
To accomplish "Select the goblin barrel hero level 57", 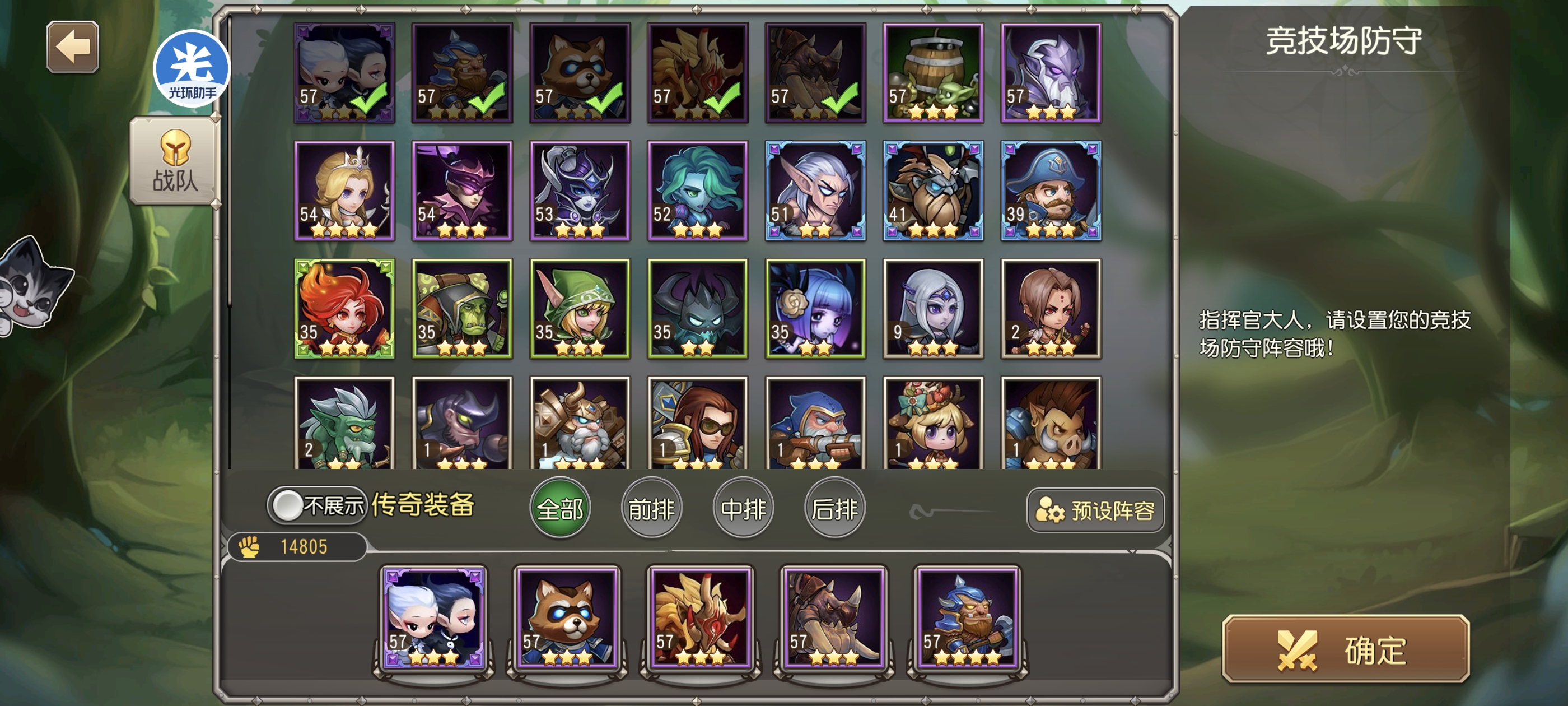I will (x=933, y=73).
